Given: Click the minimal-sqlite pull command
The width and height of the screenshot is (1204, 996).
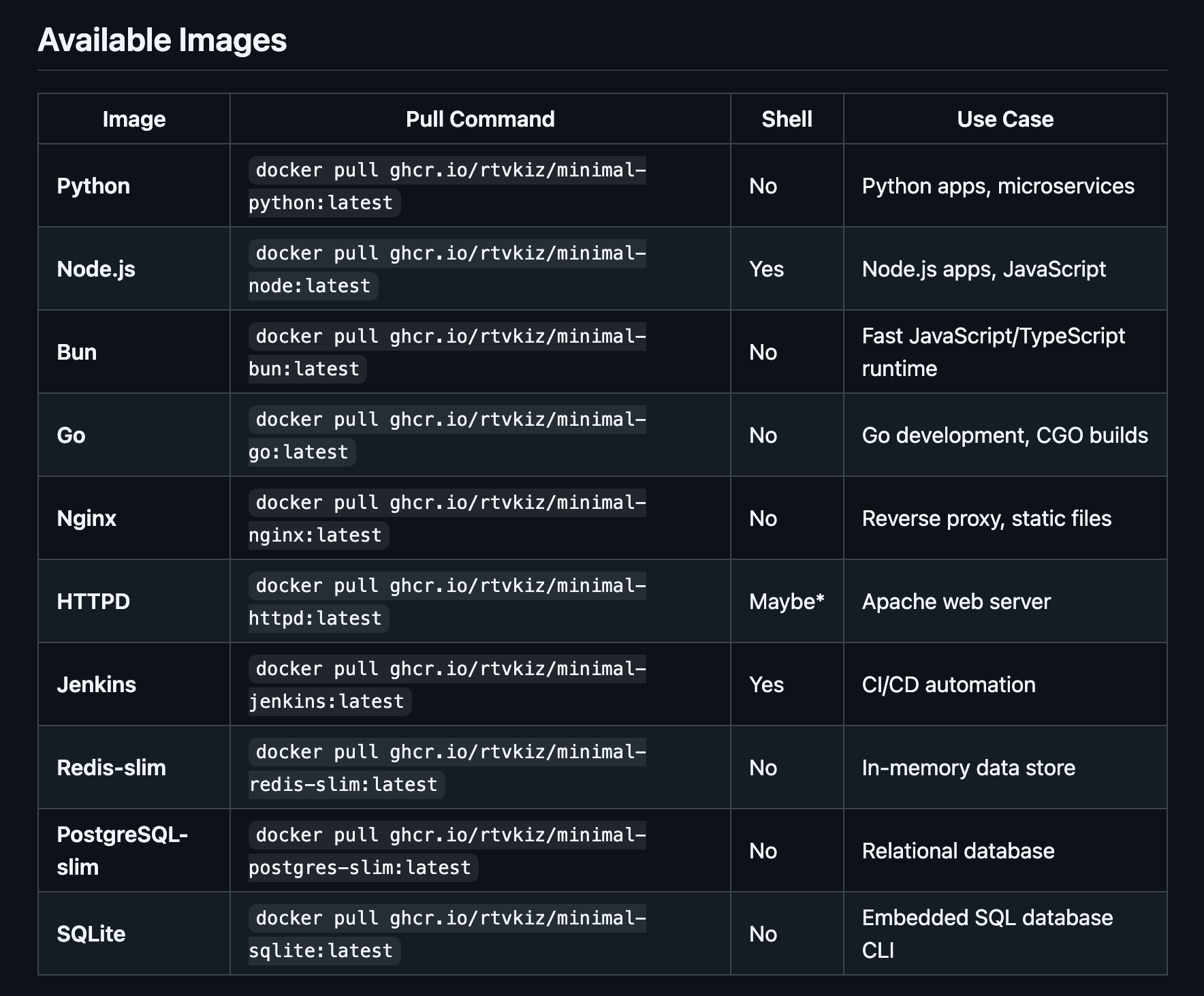Looking at the screenshot, I should (447, 919).
